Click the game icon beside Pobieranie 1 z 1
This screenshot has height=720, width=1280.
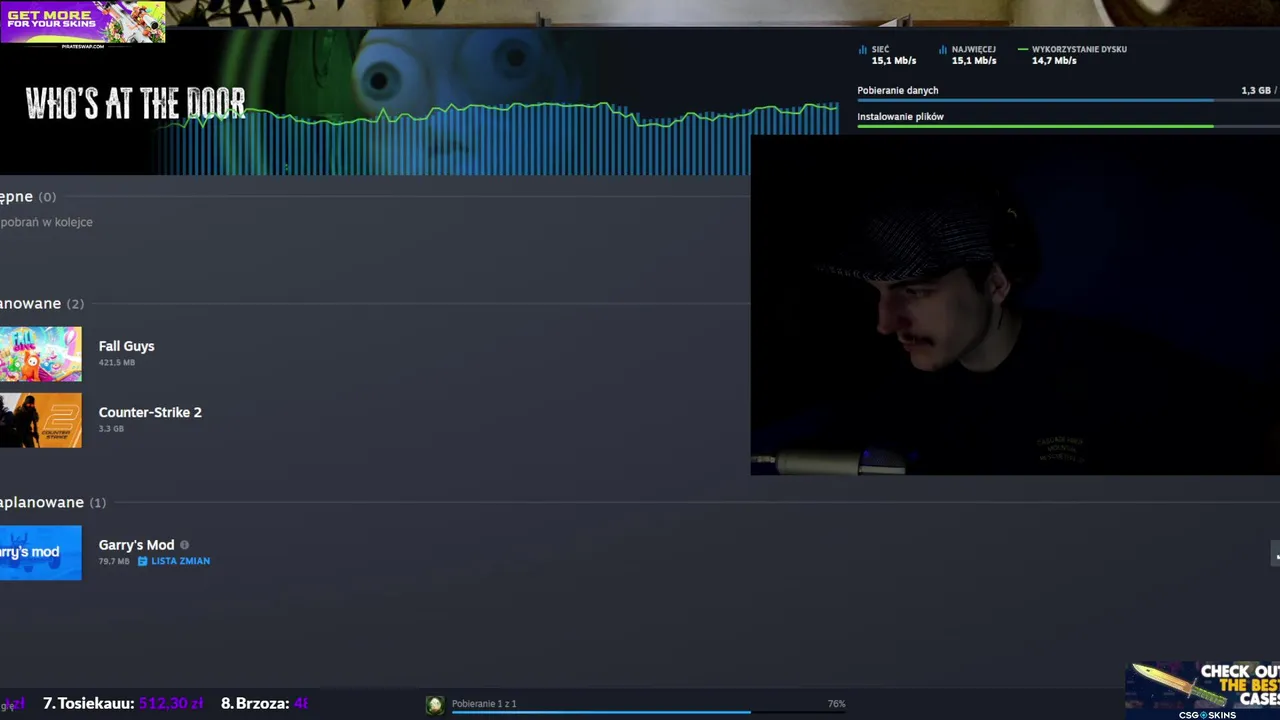(435, 705)
